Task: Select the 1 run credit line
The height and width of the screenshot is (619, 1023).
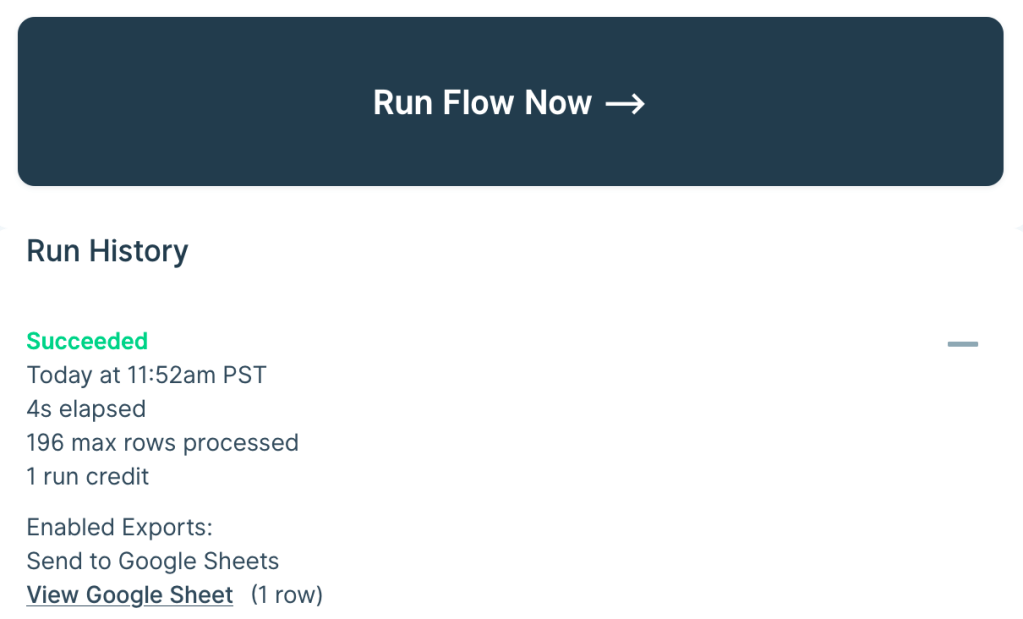Action: pos(87,477)
